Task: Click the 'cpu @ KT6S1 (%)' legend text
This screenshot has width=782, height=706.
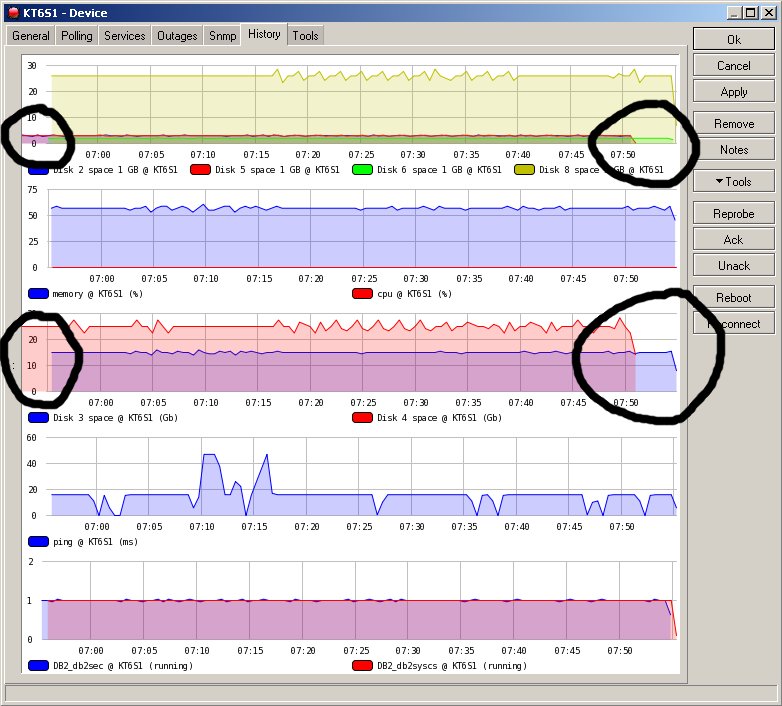Action: pyautogui.click(x=414, y=294)
